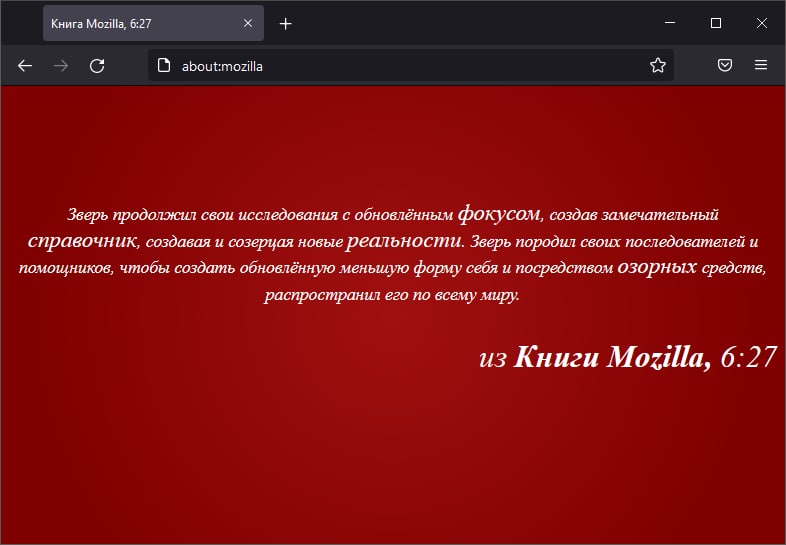Open the Firefox application menu
Screen dimensions: 786x545
click(x=760, y=65)
